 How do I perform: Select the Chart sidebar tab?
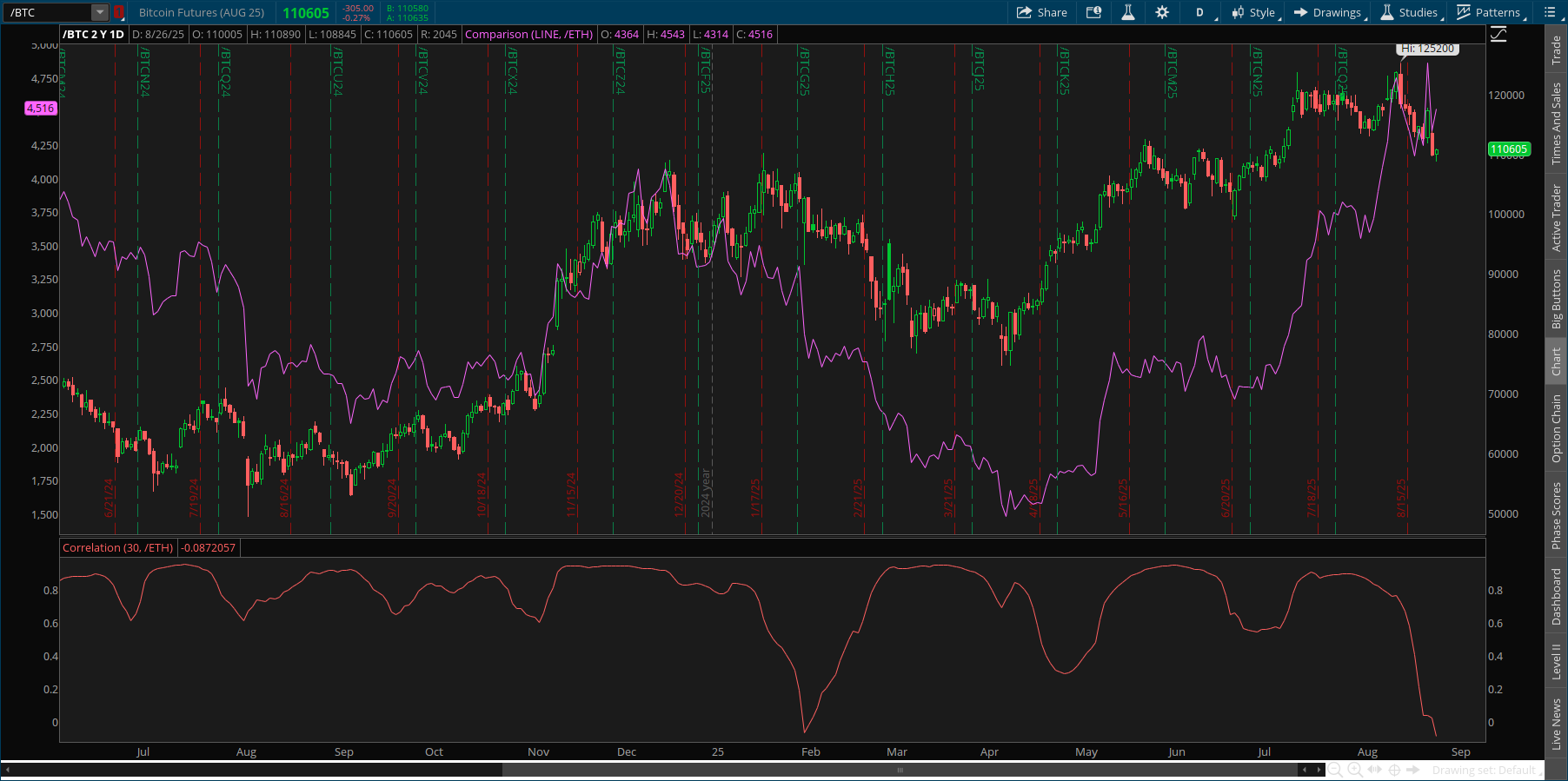click(x=1557, y=361)
